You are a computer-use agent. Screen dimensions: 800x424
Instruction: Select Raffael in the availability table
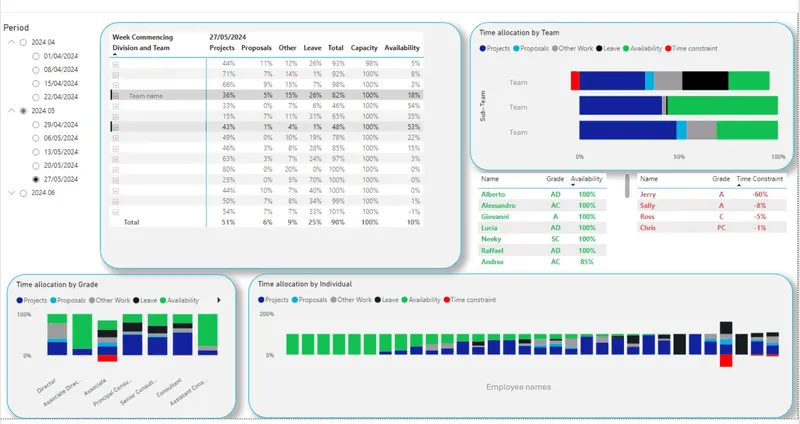click(x=492, y=251)
